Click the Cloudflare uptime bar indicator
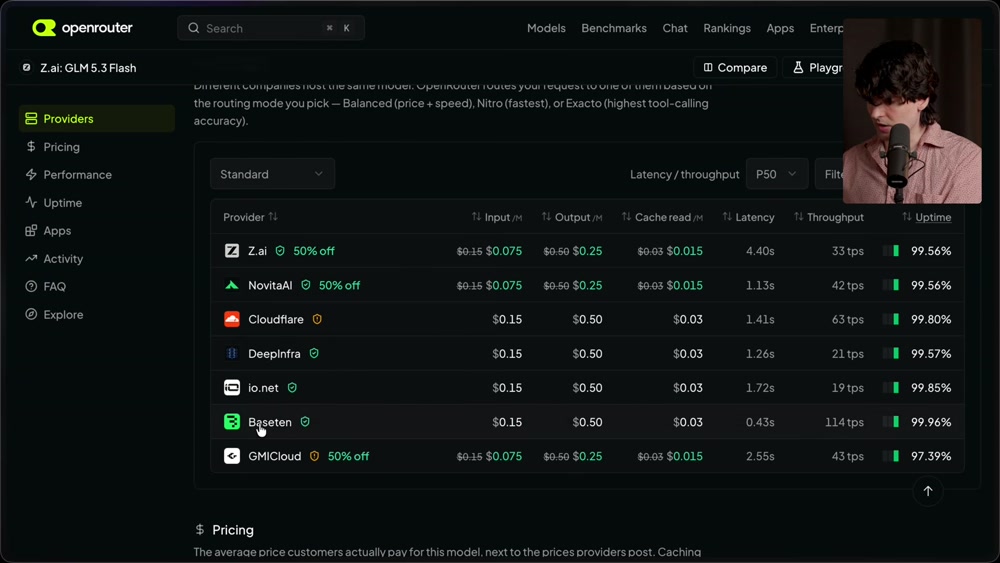 891,319
